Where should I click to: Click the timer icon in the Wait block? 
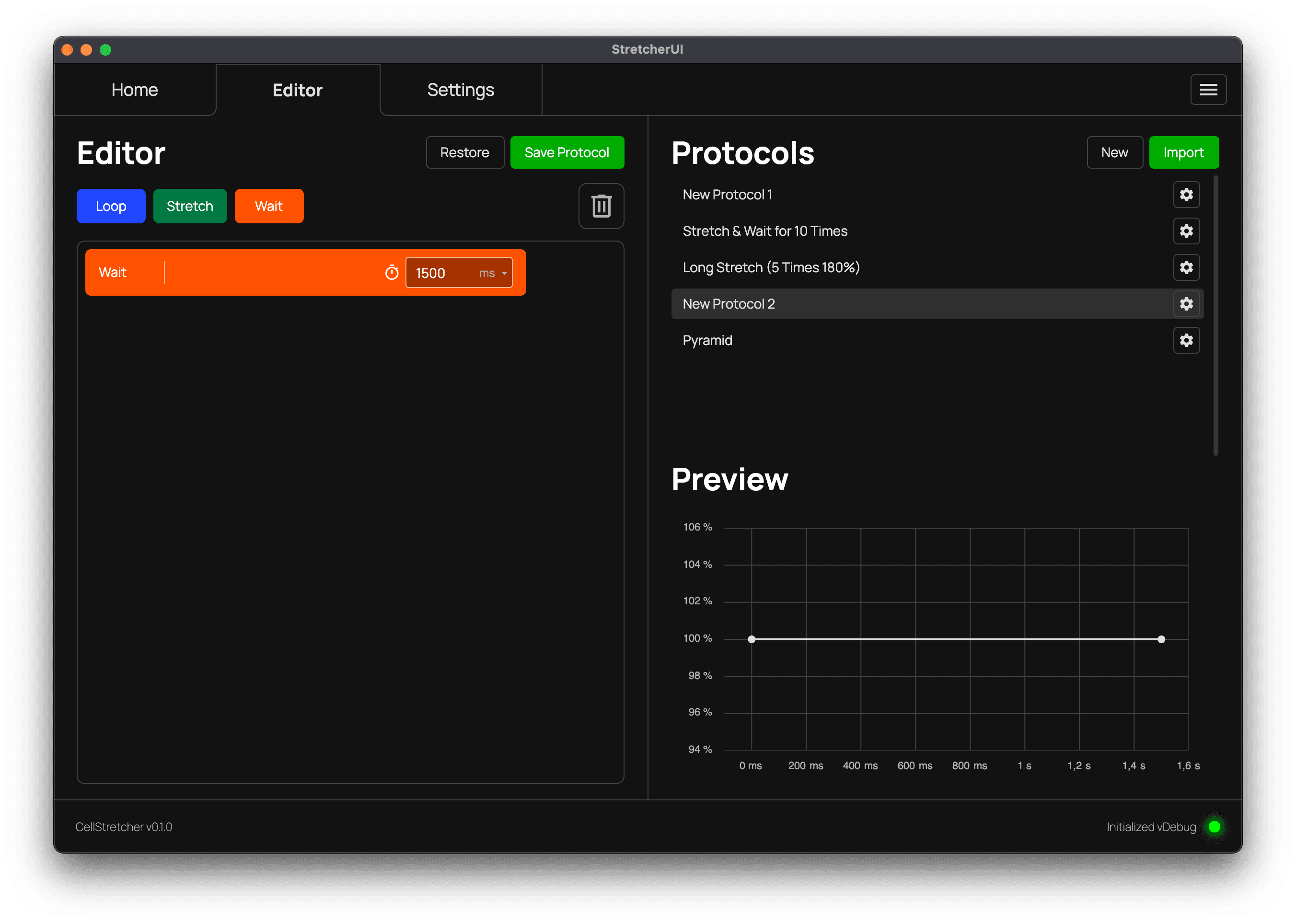tap(392, 273)
